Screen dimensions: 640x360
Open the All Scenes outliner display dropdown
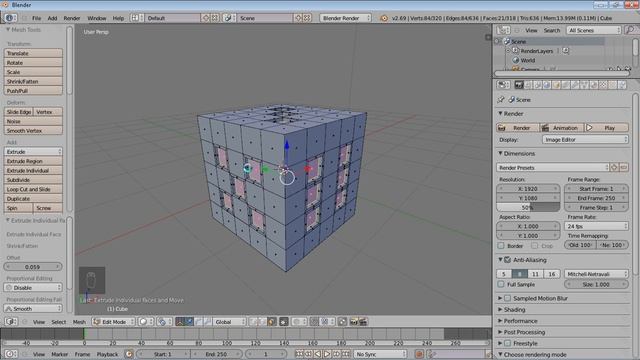click(x=594, y=30)
